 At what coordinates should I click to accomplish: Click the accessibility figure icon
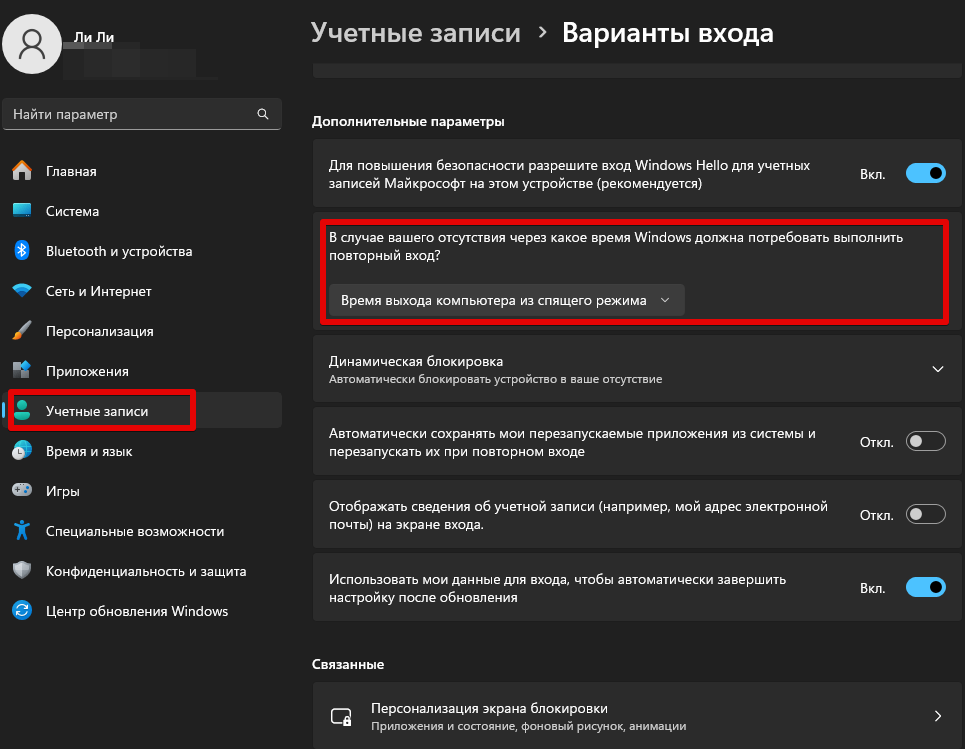22,531
